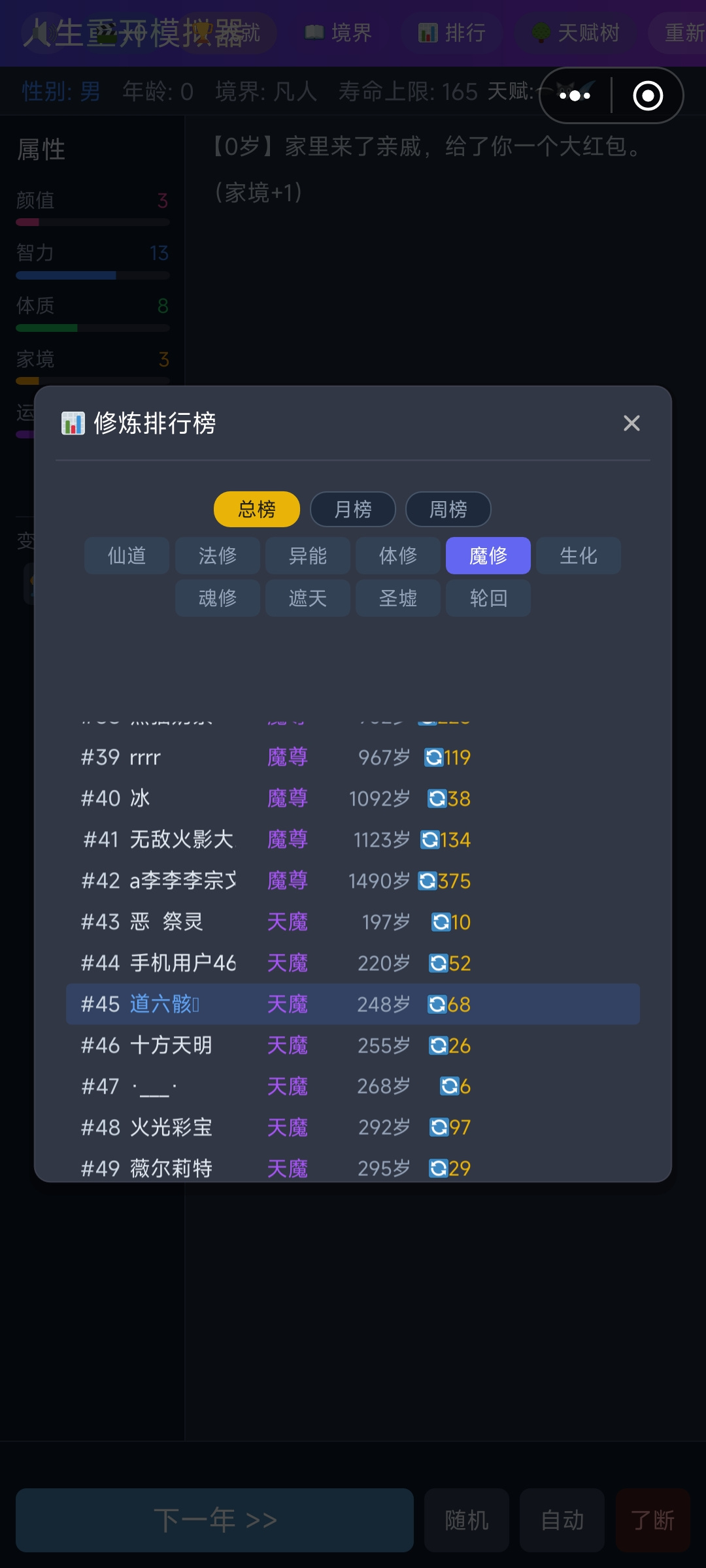The image size is (706, 1568).
Task: Open the mini-program more options (three dots)
Action: (575, 96)
